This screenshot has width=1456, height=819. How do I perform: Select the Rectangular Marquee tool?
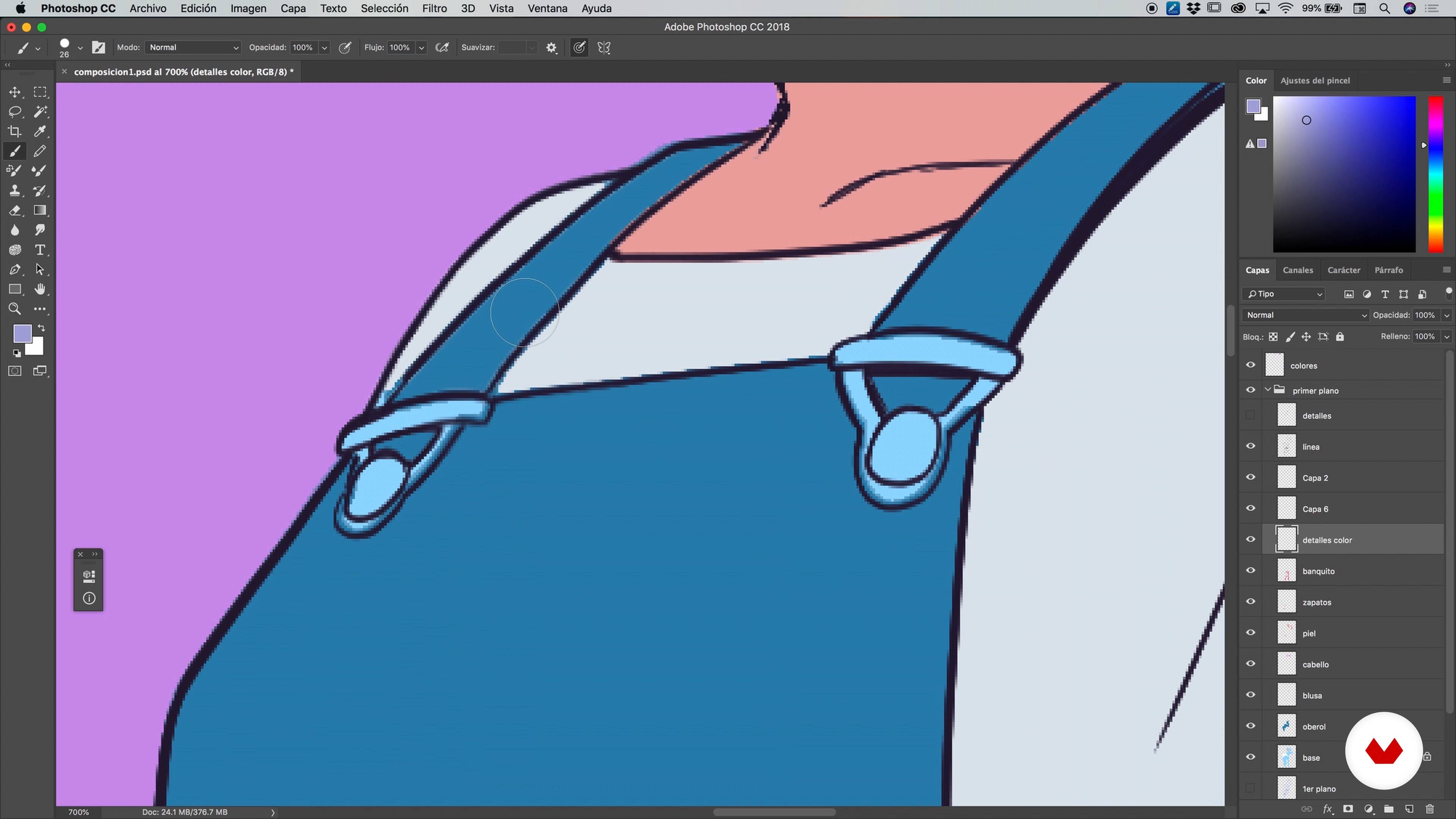point(39,92)
